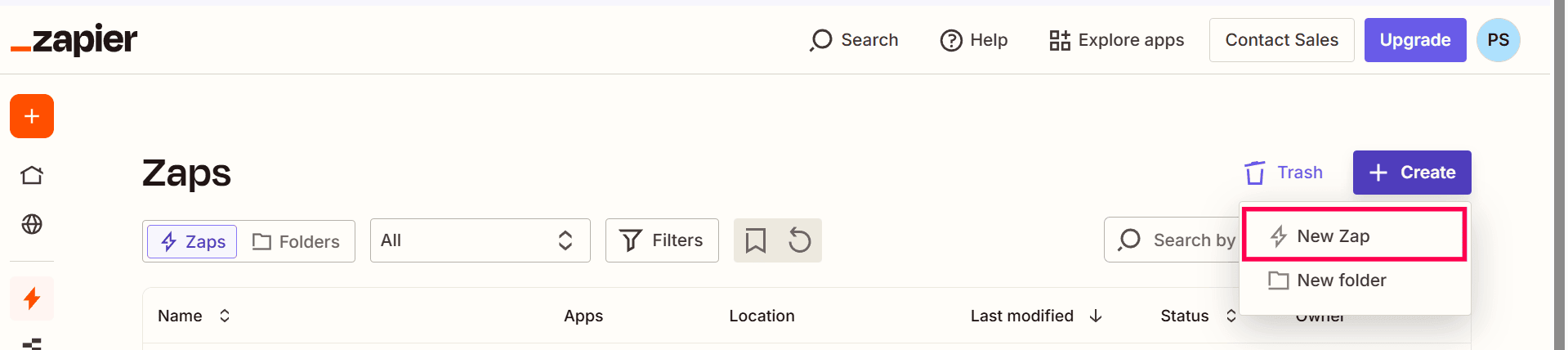Viewport: 1568px width, 350px height.
Task: Switch to Folders view toggle
Action: (296, 241)
